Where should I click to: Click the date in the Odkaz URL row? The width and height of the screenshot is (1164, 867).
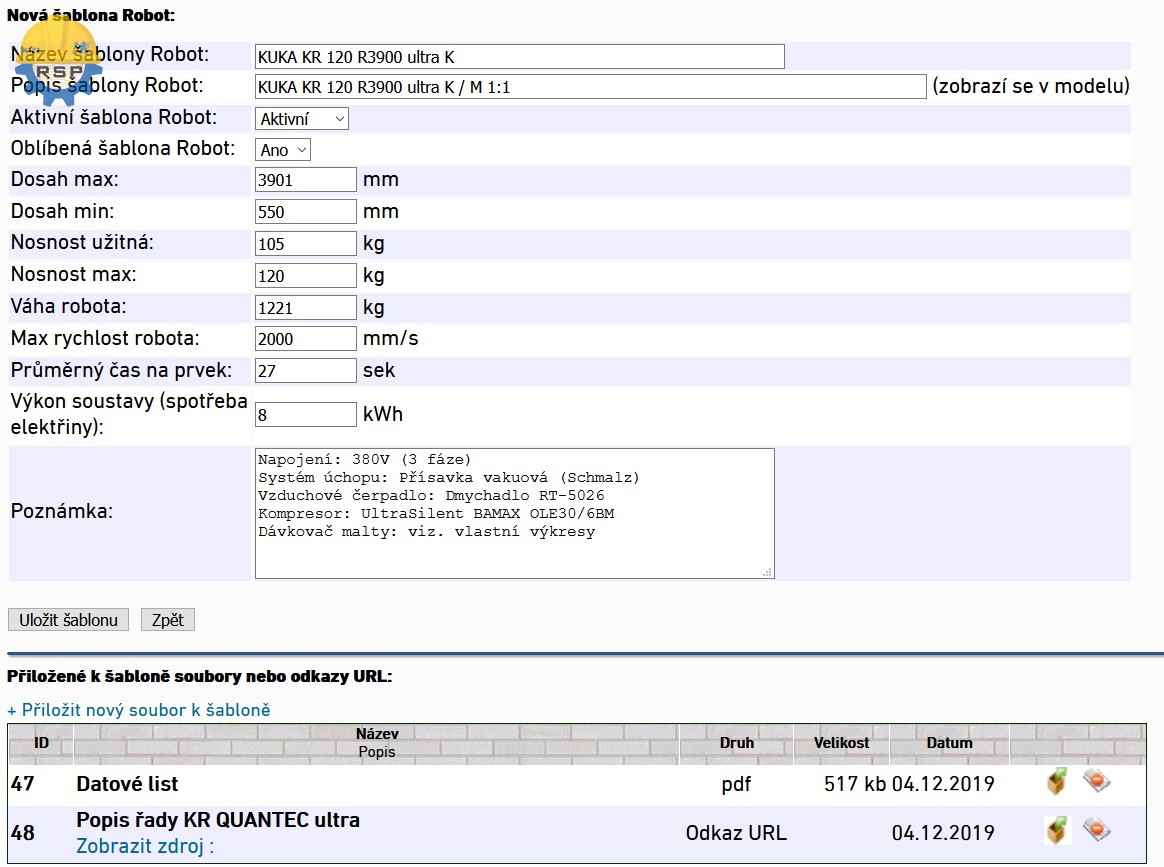click(x=943, y=833)
